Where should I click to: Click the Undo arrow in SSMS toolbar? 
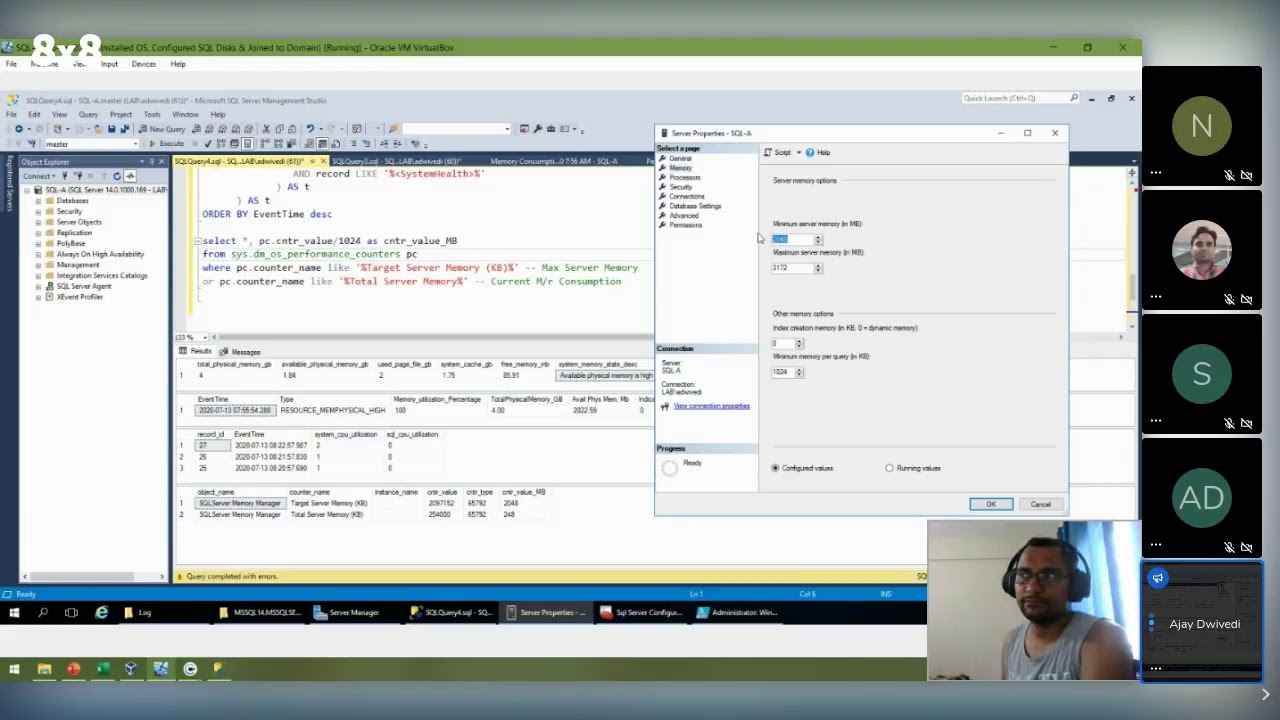(x=311, y=129)
